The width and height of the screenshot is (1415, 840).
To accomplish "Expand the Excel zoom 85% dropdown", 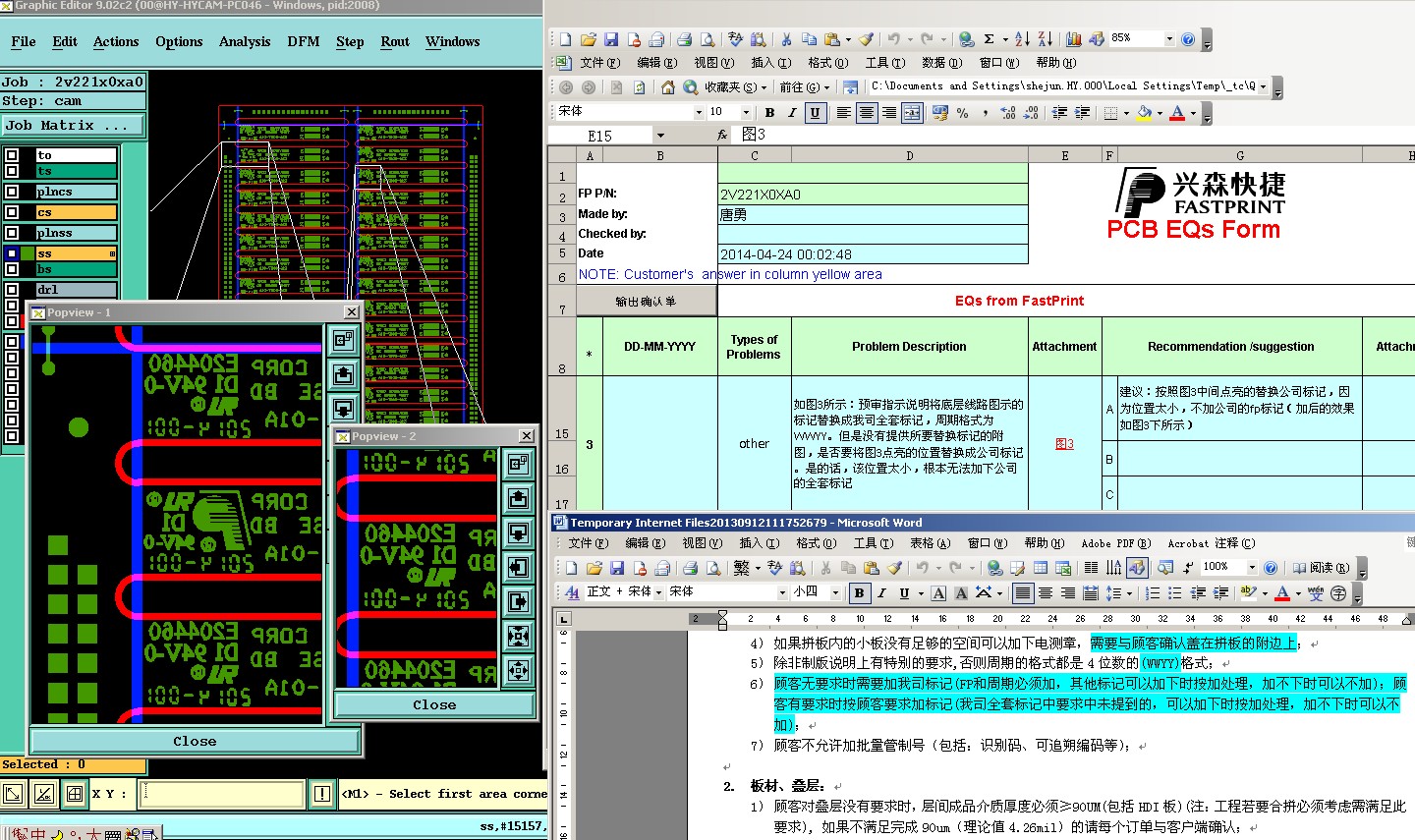I will click(x=1169, y=39).
